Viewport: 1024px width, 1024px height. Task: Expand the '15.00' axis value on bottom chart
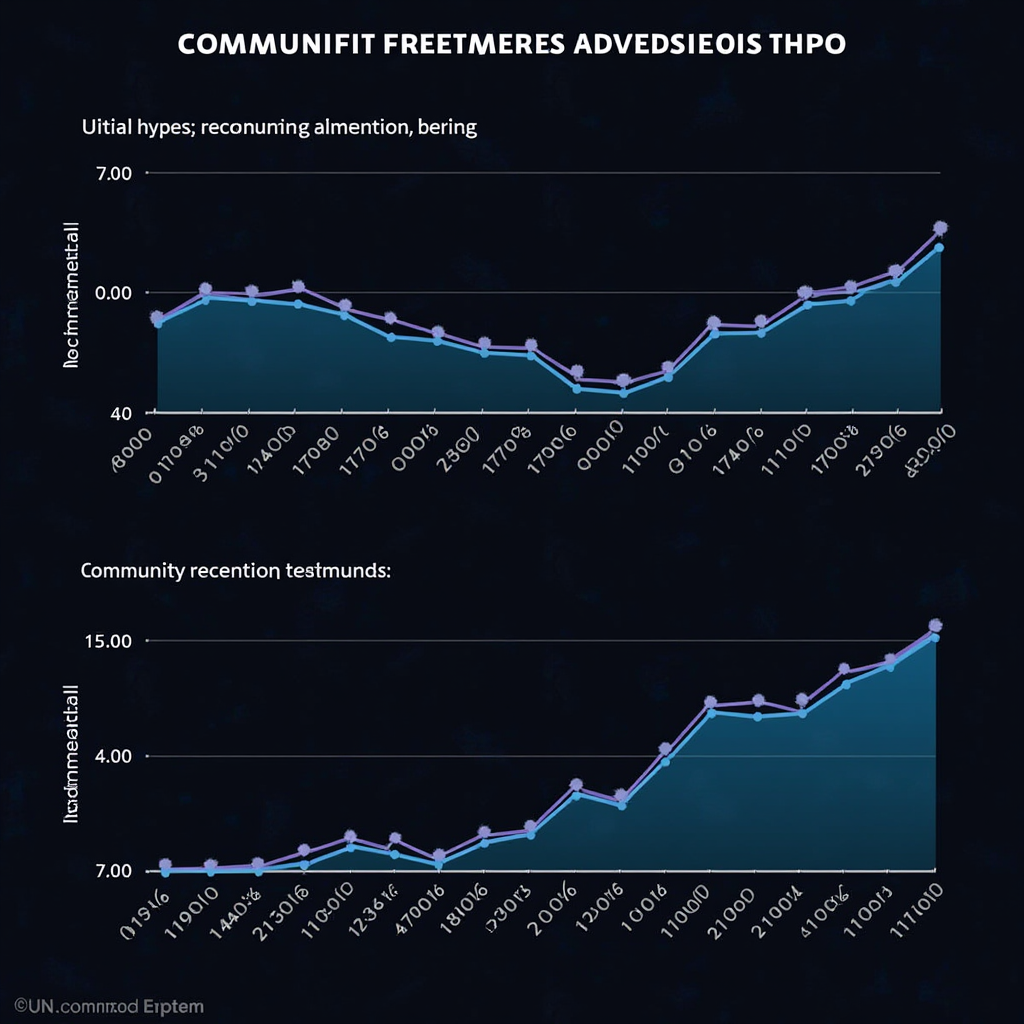click(x=109, y=640)
